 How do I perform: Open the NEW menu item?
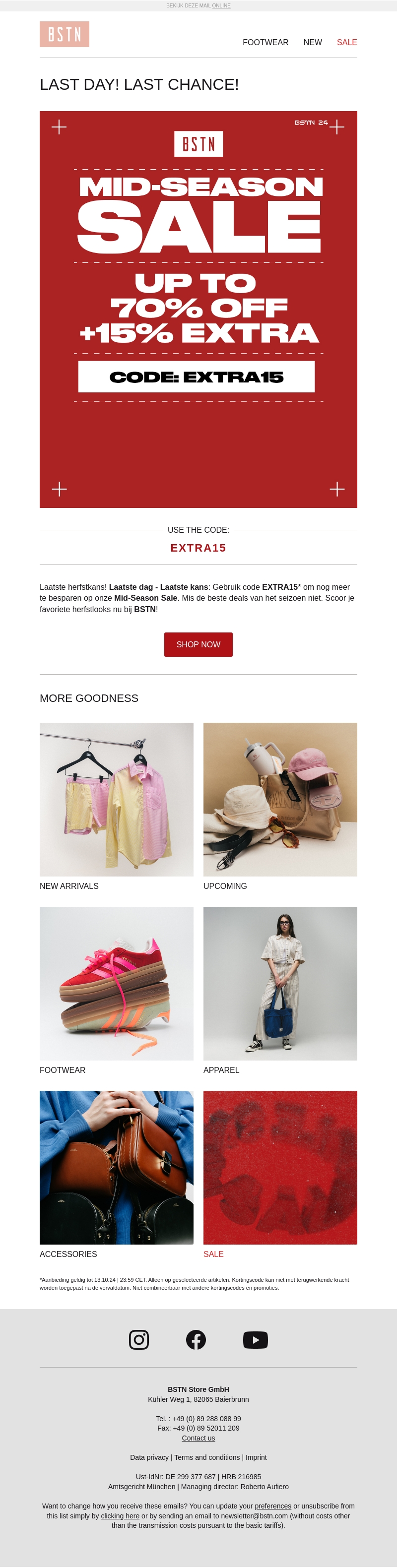(313, 43)
